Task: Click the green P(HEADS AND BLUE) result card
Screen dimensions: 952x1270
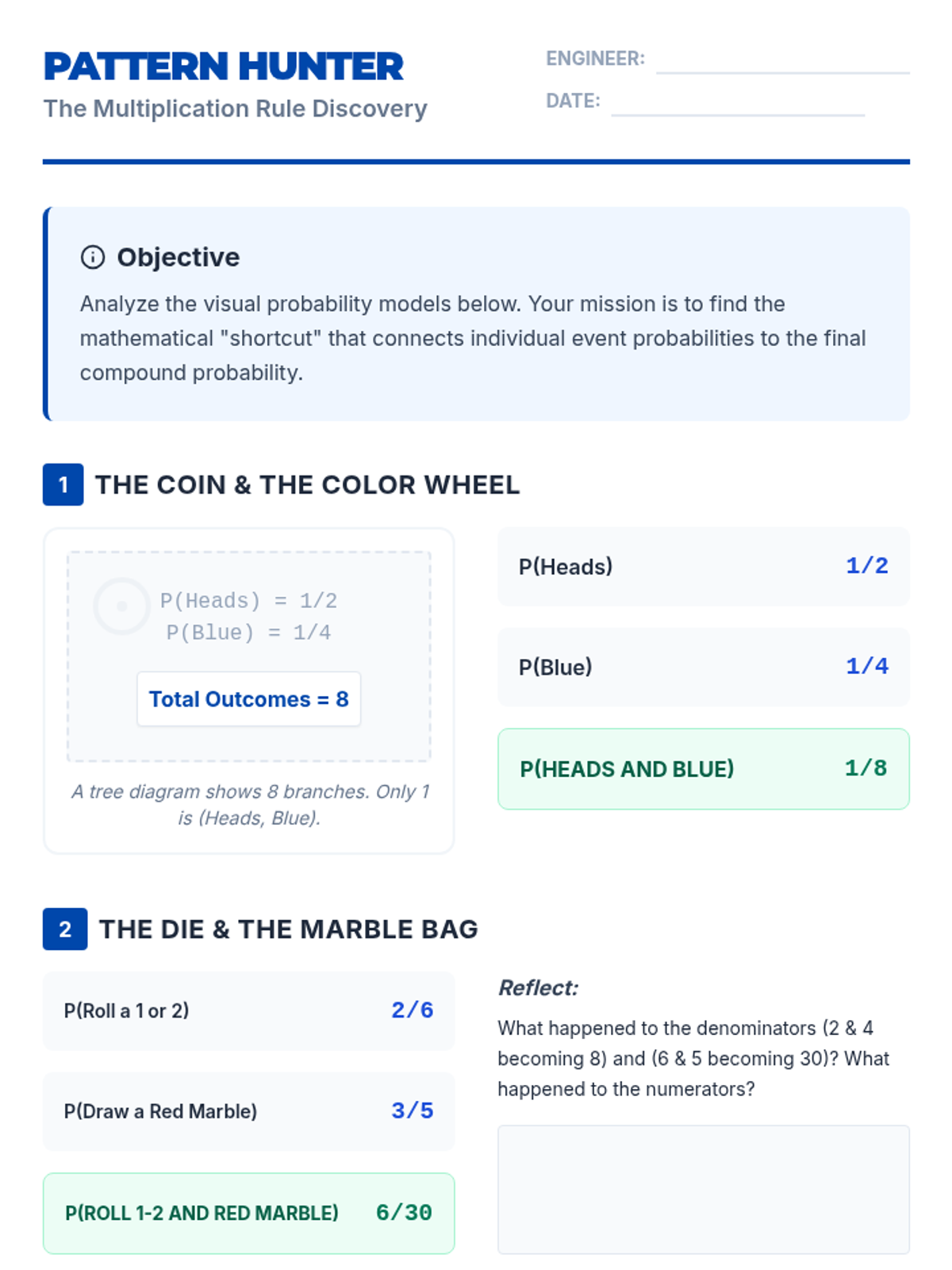Action: coord(704,769)
